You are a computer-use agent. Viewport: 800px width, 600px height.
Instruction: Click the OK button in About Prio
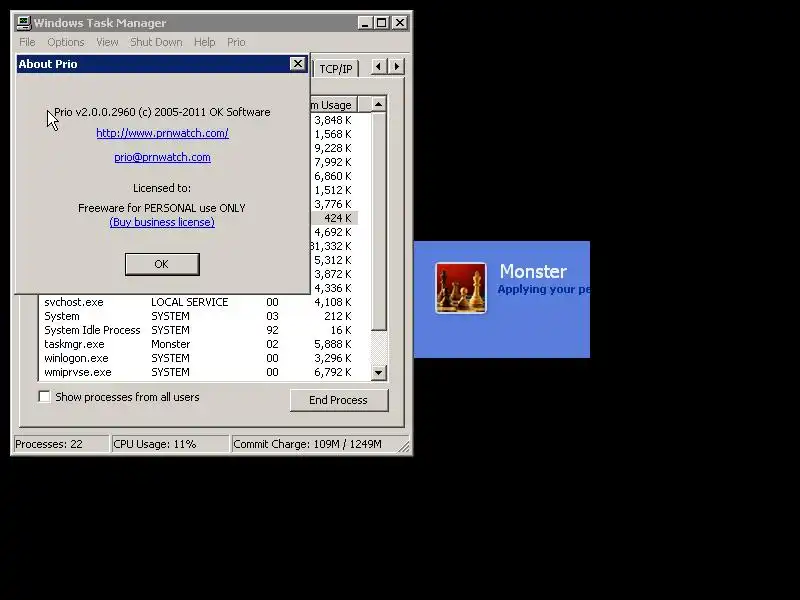(162, 264)
